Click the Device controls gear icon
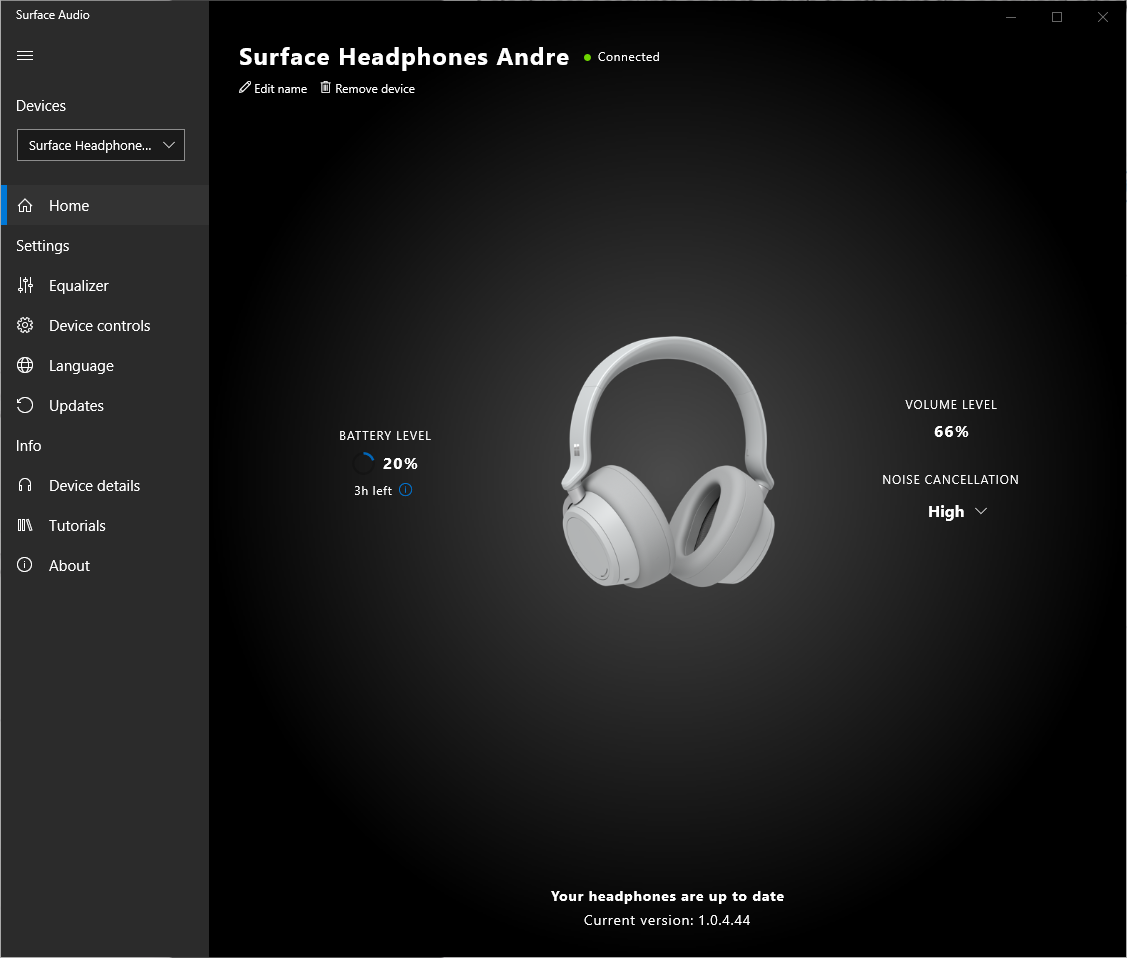The width and height of the screenshot is (1127, 958). tap(26, 326)
